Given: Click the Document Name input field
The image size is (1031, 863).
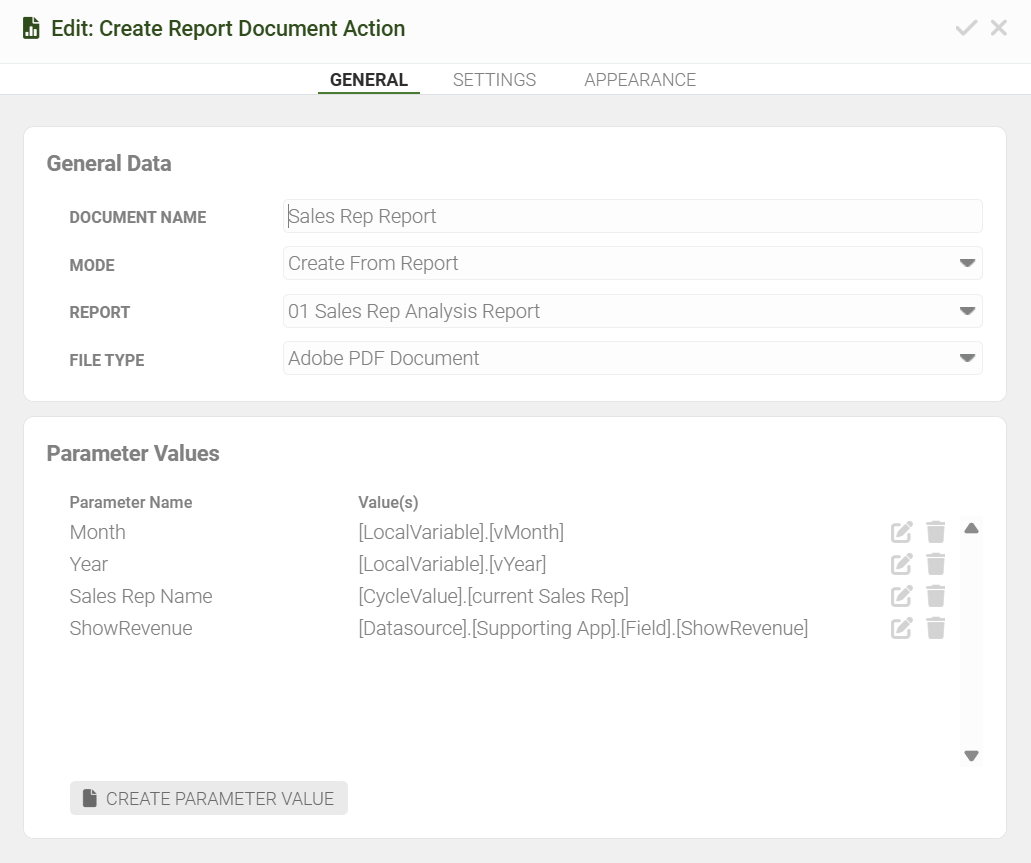Looking at the screenshot, I should [632, 216].
